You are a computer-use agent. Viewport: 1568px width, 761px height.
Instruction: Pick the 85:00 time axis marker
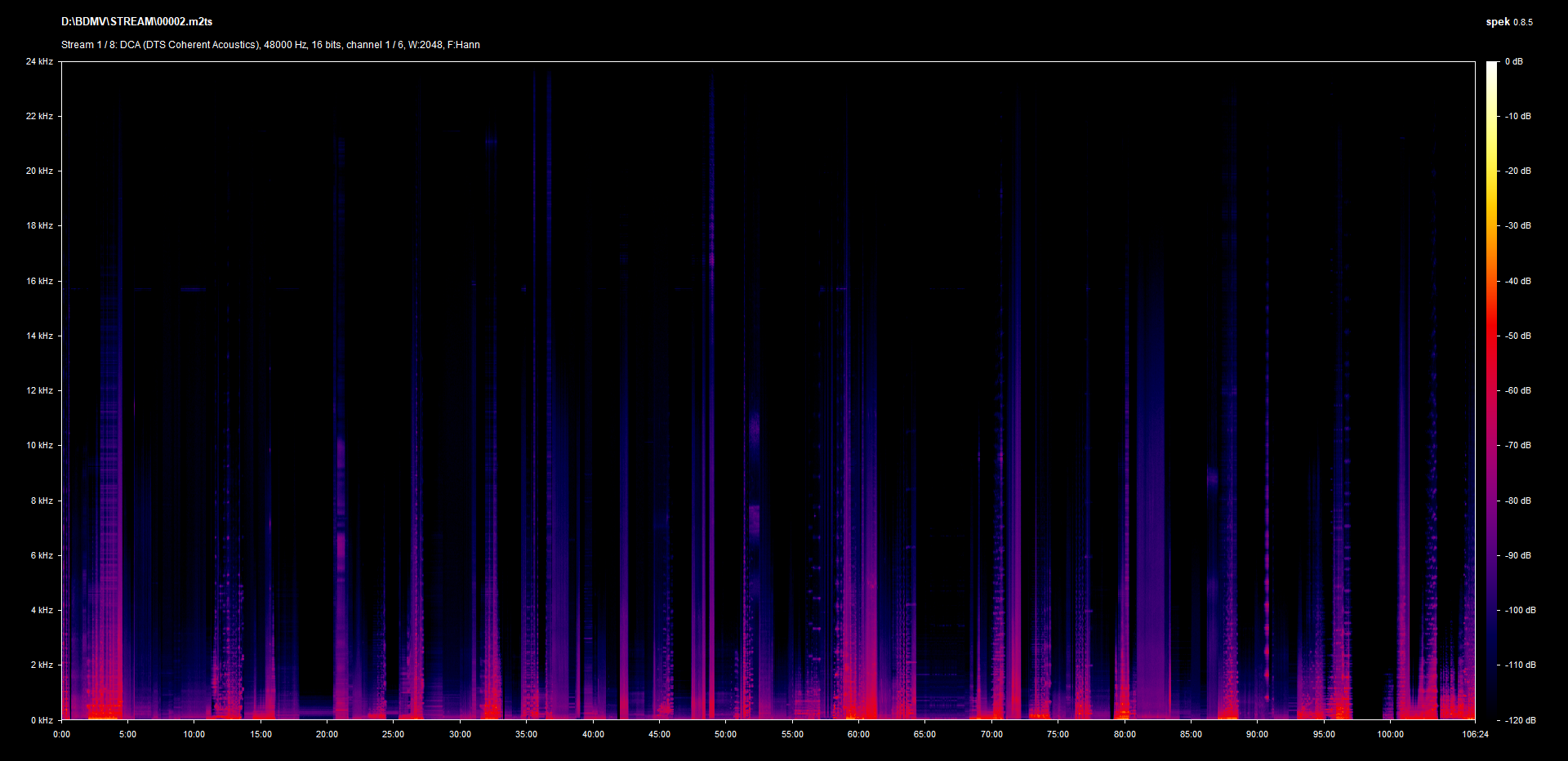1191,735
